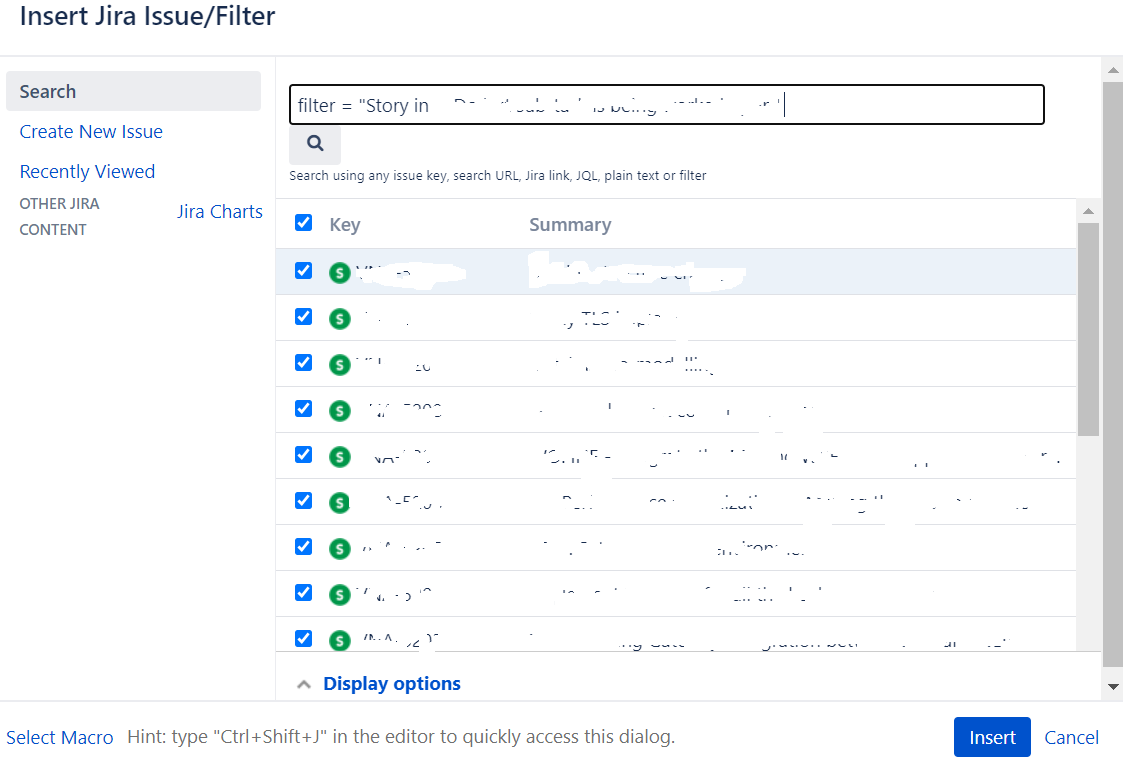Screen dimensions: 1123x759
Task: Click the dialog scrollbar up arrow
Action: [1113, 70]
